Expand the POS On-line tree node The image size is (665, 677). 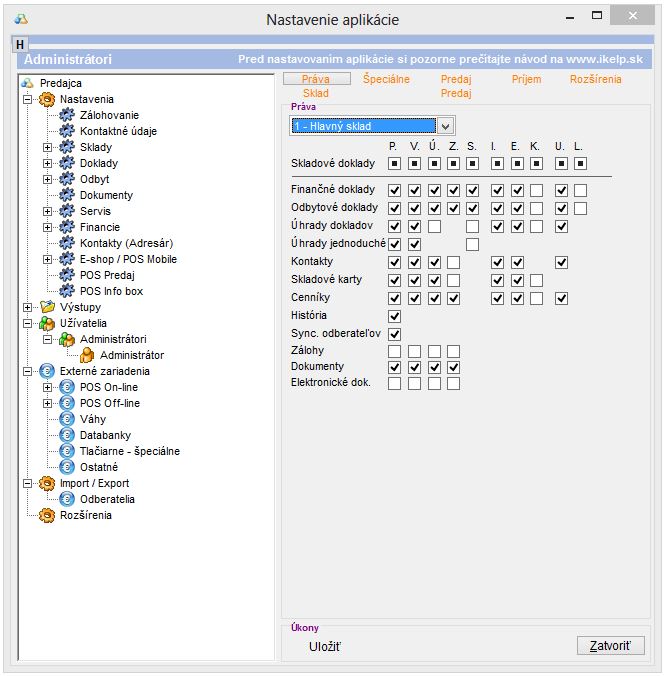47,387
